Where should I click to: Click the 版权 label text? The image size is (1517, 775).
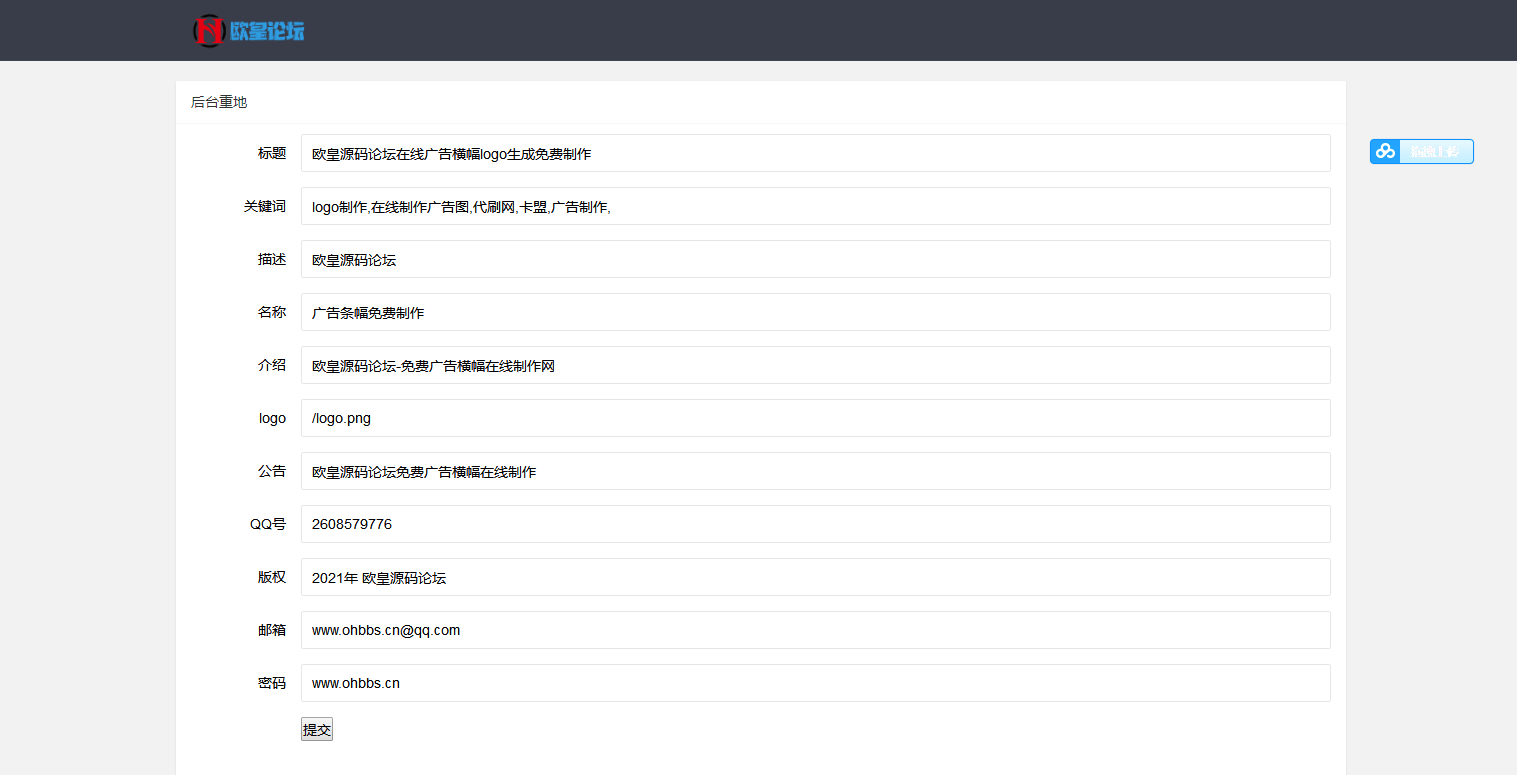272,577
